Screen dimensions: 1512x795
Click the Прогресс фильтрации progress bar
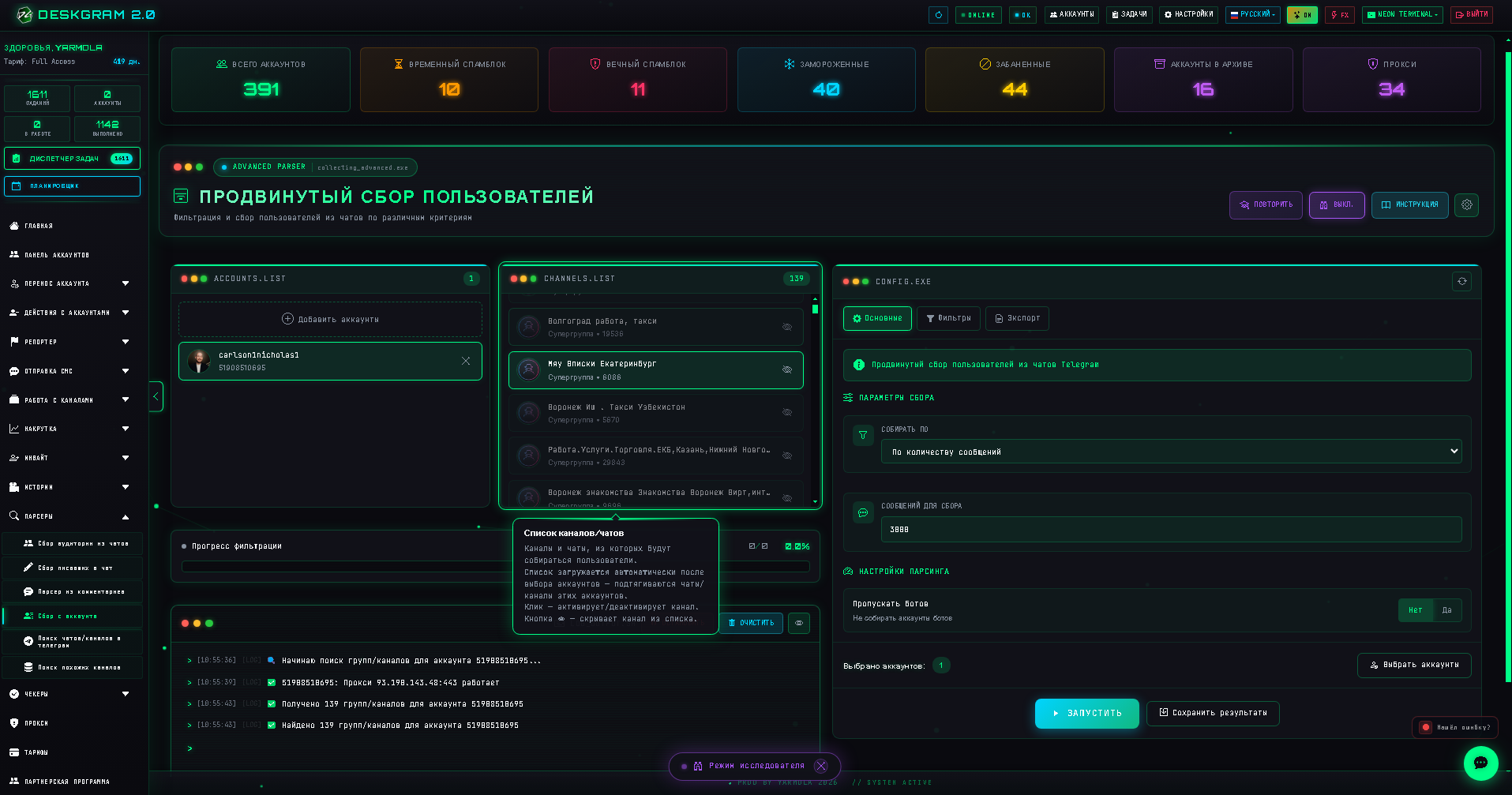point(495,566)
